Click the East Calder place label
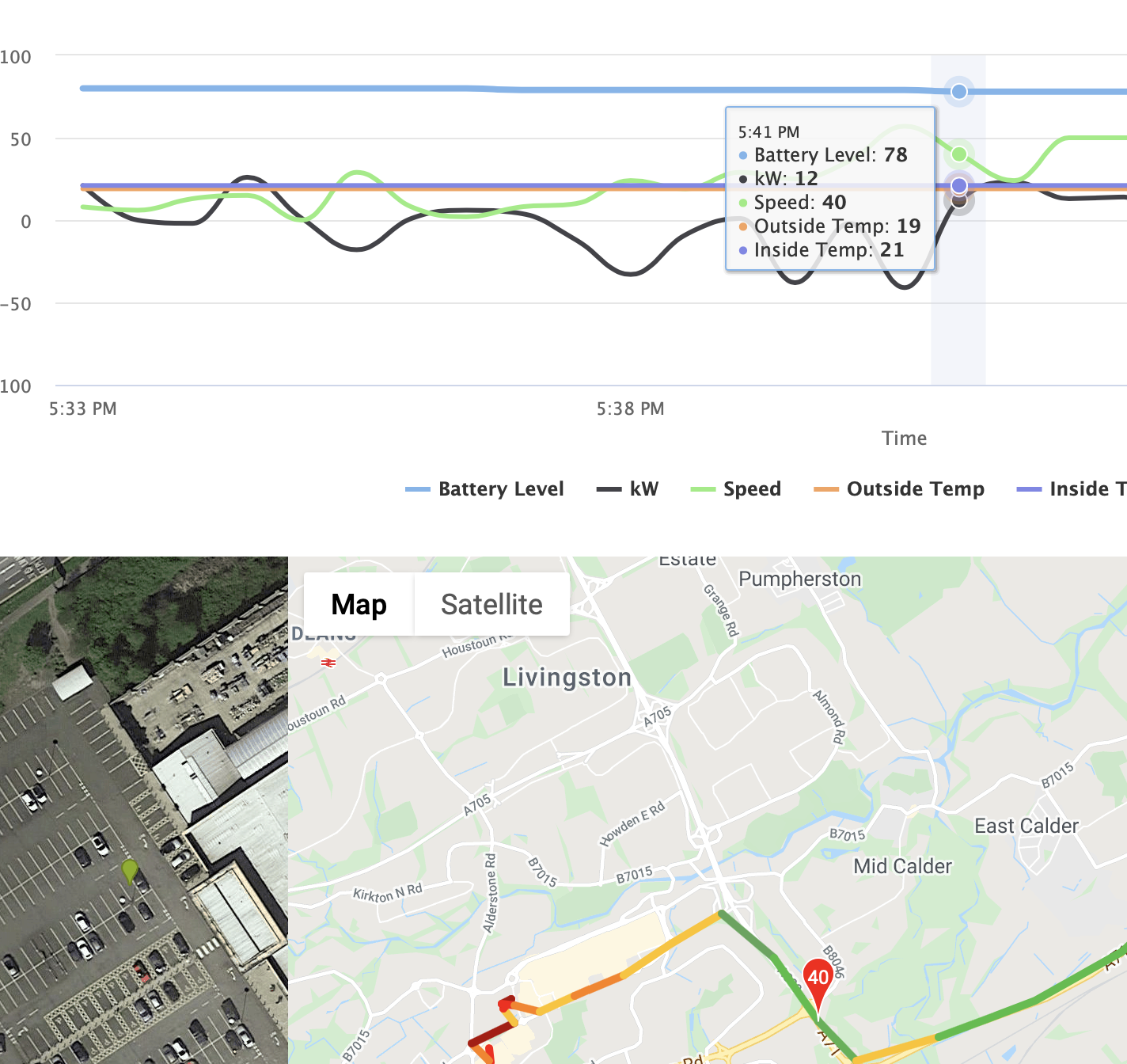The width and height of the screenshot is (1127, 1064). [1026, 826]
